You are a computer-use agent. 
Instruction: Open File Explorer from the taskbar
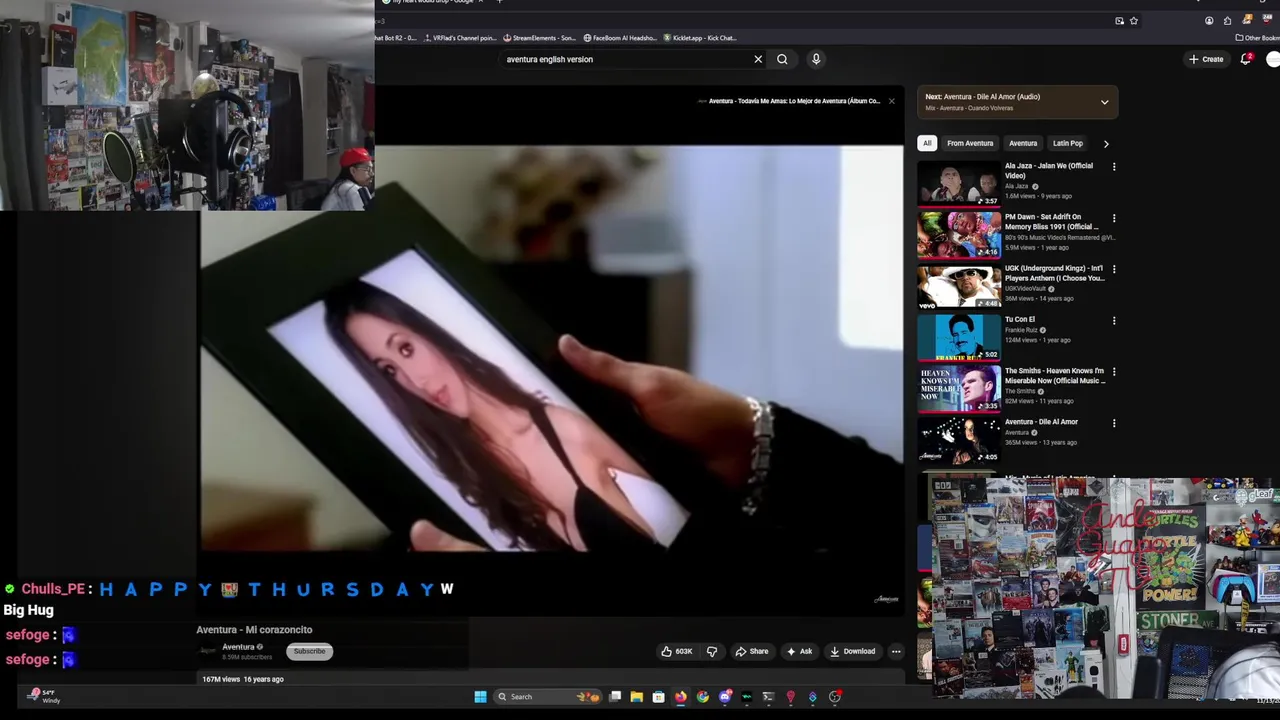[x=636, y=697]
